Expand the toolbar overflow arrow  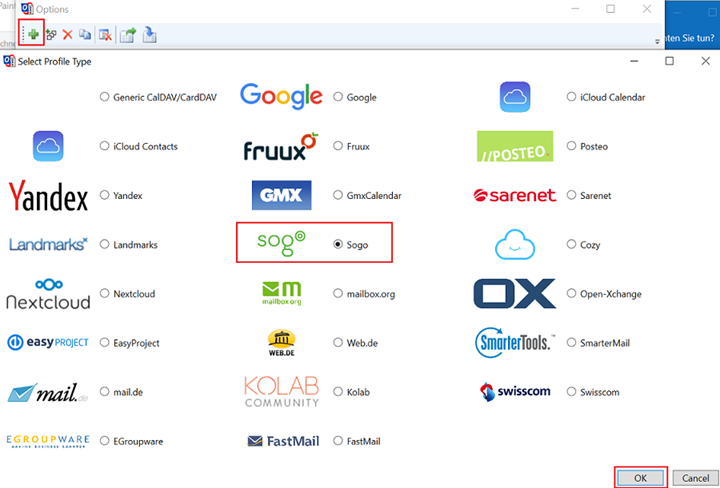[x=657, y=41]
